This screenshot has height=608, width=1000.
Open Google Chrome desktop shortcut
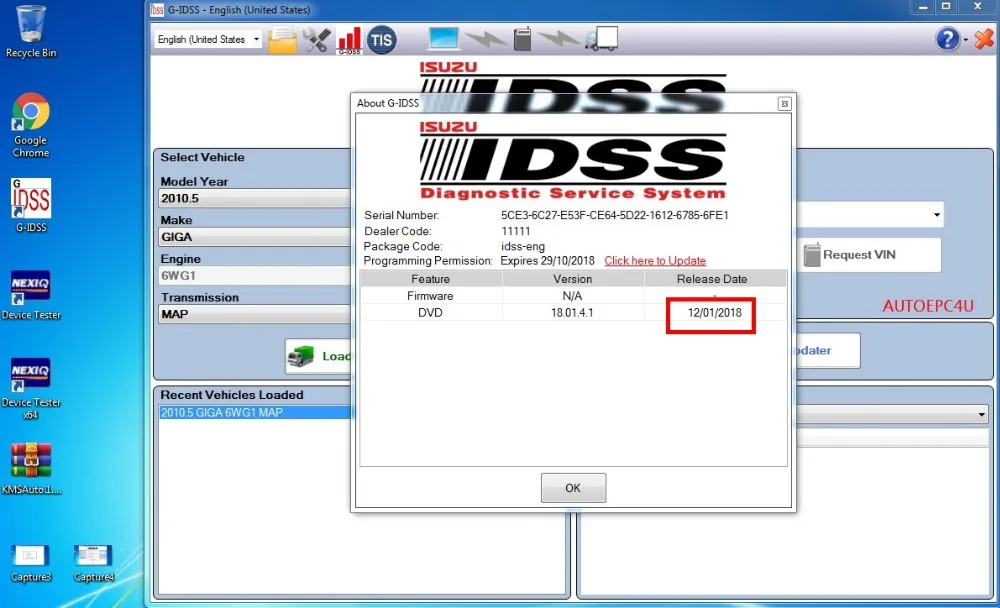[31, 125]
